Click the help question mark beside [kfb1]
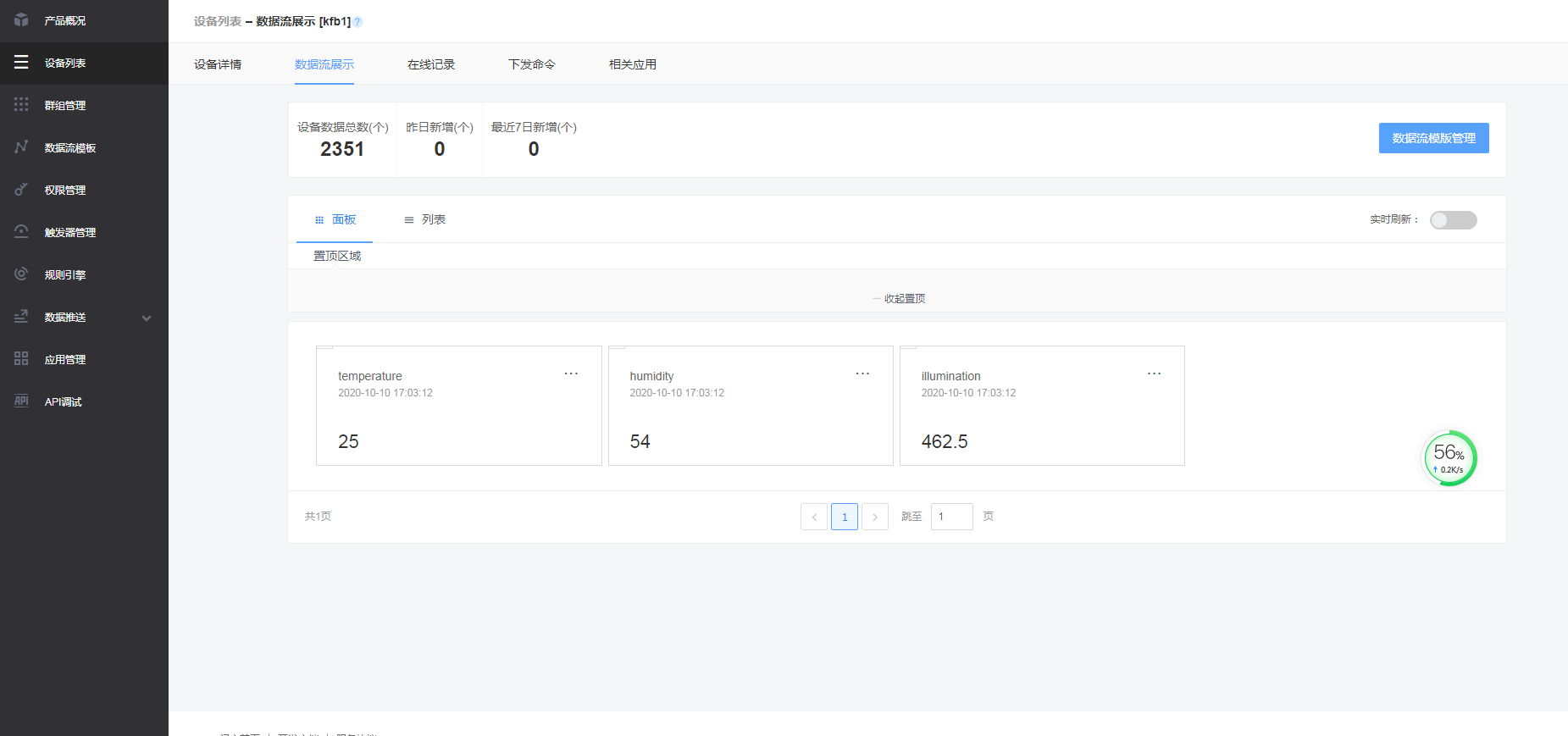 click(357, 22)
